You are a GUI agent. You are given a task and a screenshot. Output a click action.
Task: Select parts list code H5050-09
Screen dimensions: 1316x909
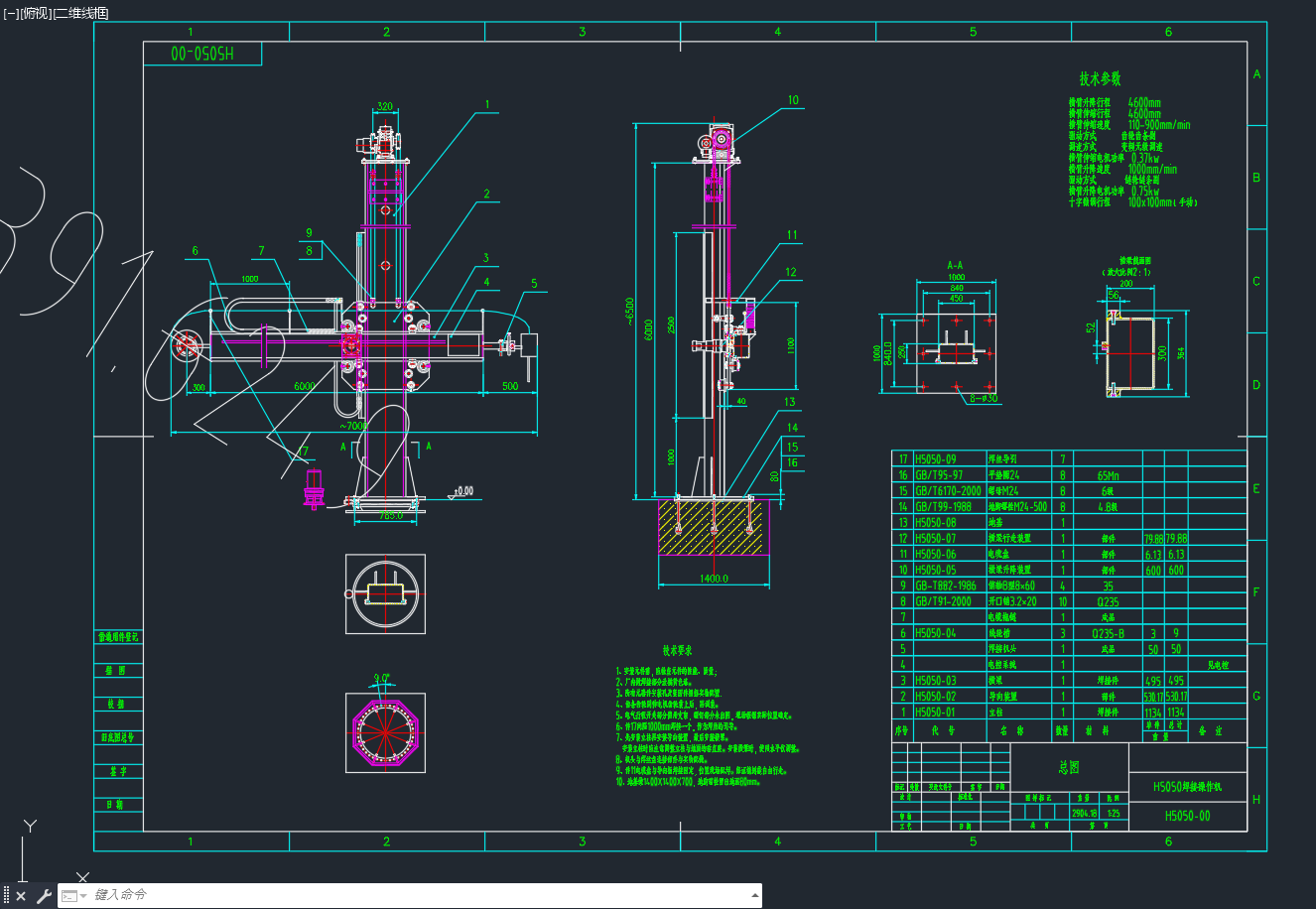tap(936, 459)
